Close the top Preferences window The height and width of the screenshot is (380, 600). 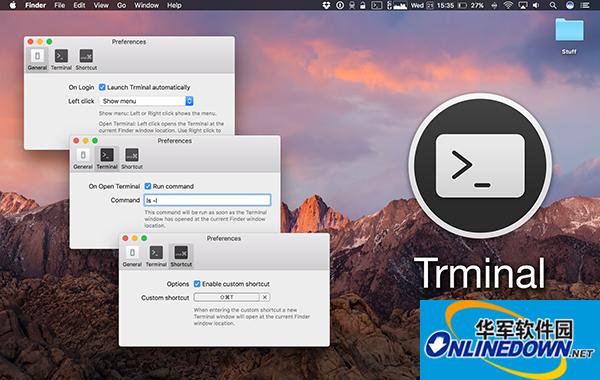31,42
